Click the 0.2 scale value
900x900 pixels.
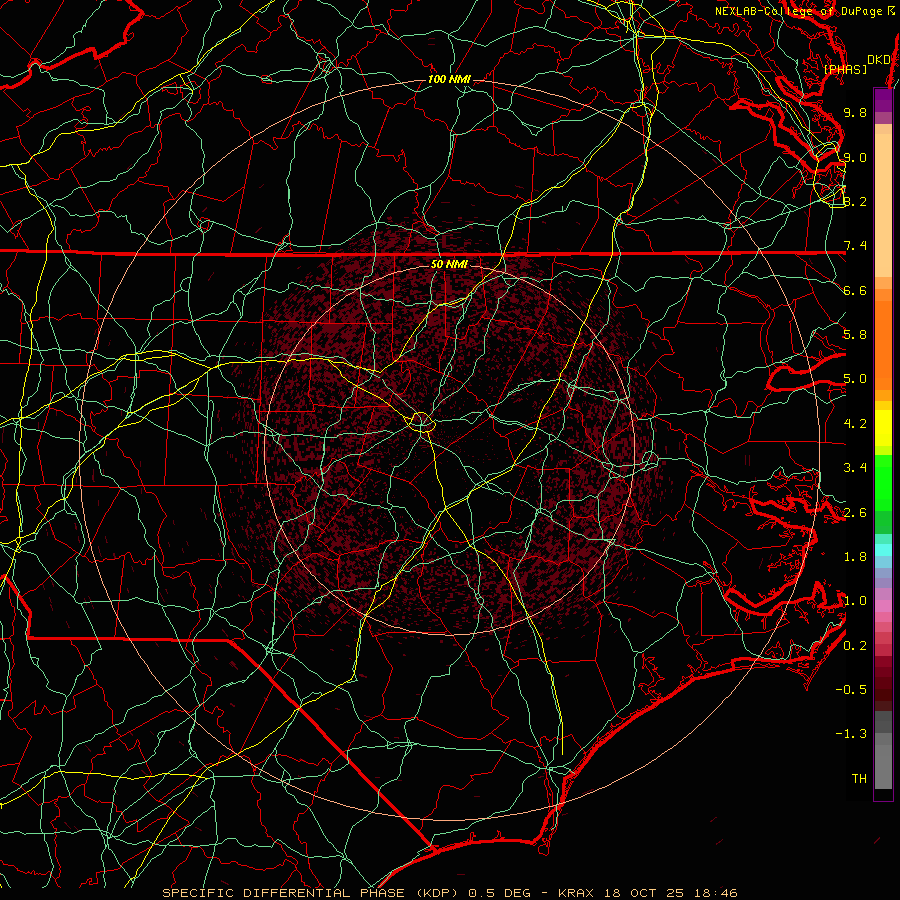(855, 646)
